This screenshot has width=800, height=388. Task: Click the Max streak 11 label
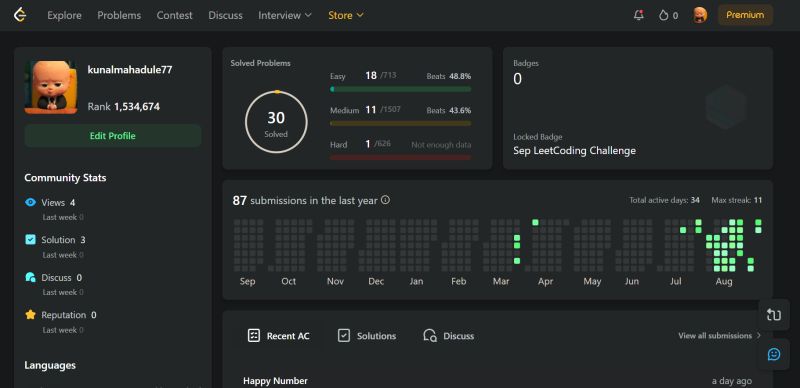coord(737,200)
